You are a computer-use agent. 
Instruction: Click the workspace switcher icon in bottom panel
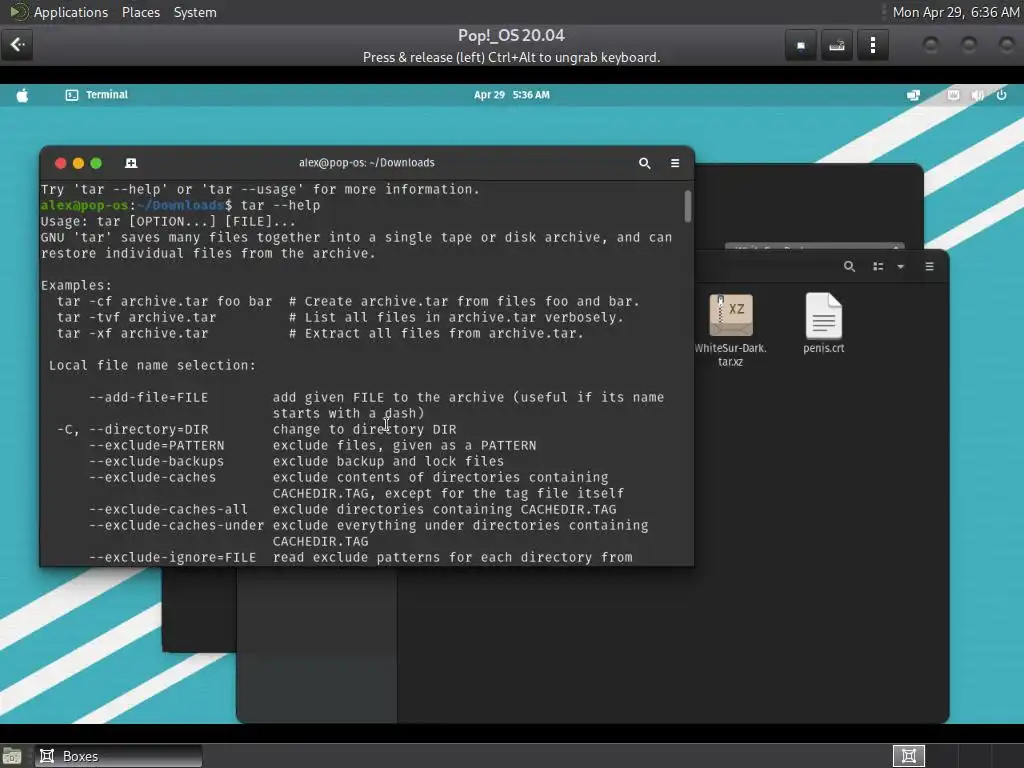(x=908, y=756)
